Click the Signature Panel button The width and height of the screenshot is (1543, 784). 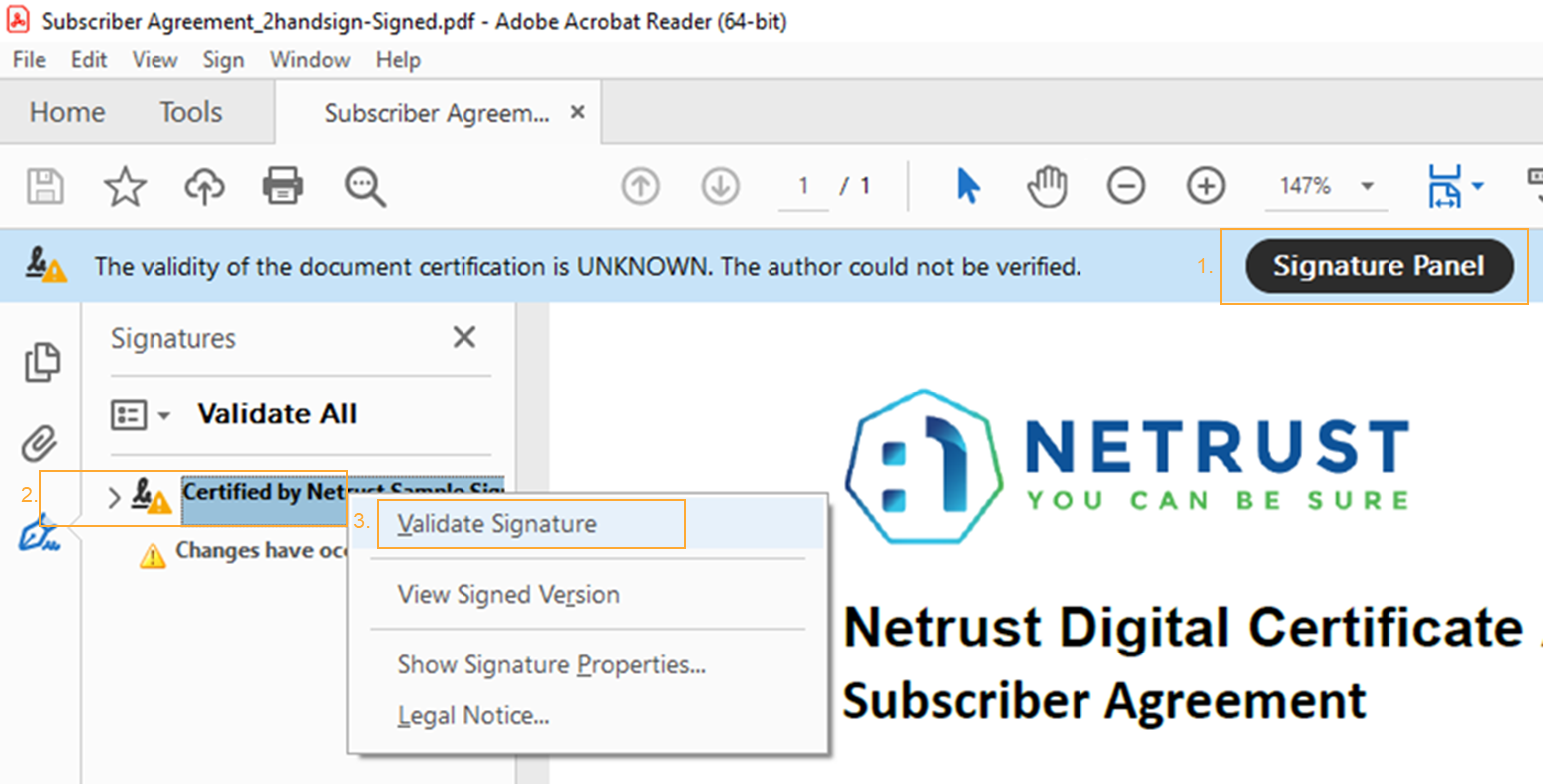[1380, 266]
